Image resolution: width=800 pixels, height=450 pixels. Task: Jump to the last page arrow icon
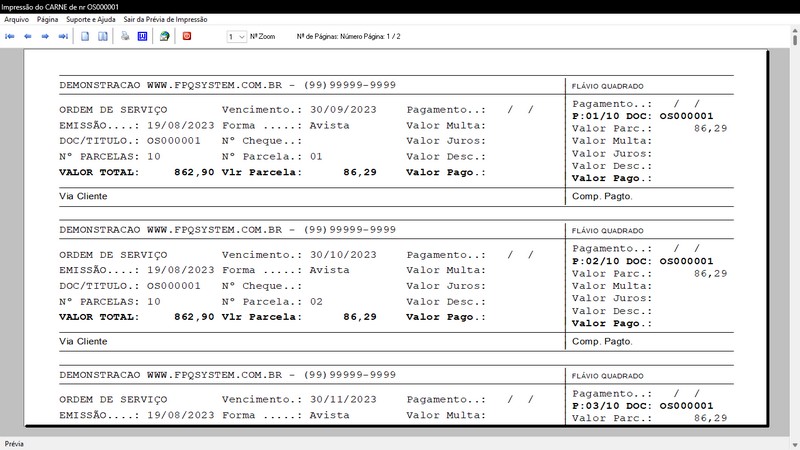[63, 36]
